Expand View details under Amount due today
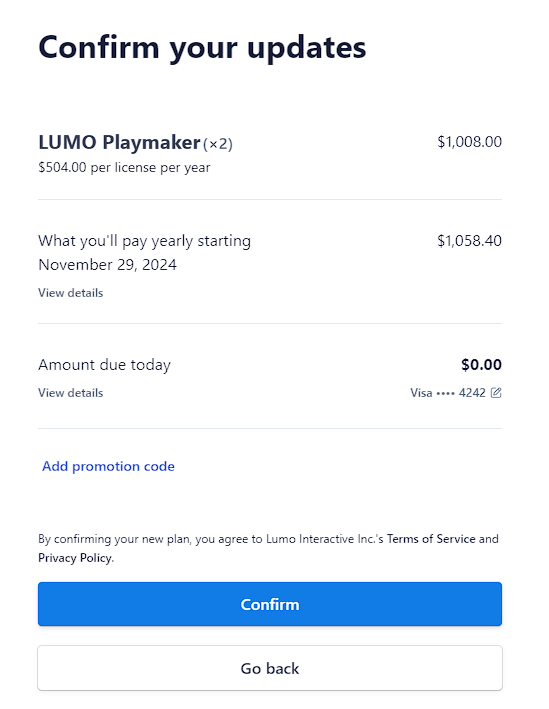Viewport: 549px width, 709px height. pyautogui.click(x=71, y=393)
